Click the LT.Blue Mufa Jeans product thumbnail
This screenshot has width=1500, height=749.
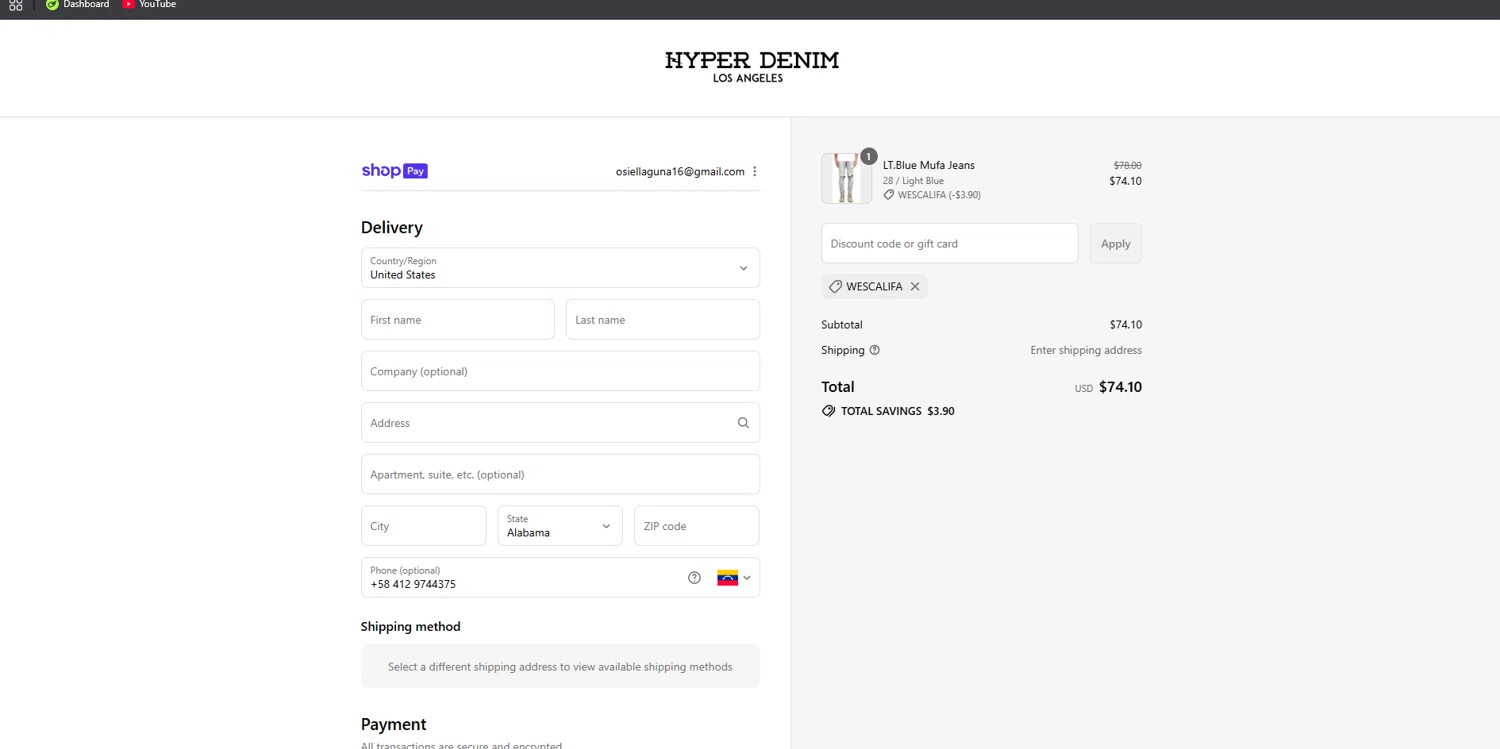pyautogui.click(x=846, y=179)
